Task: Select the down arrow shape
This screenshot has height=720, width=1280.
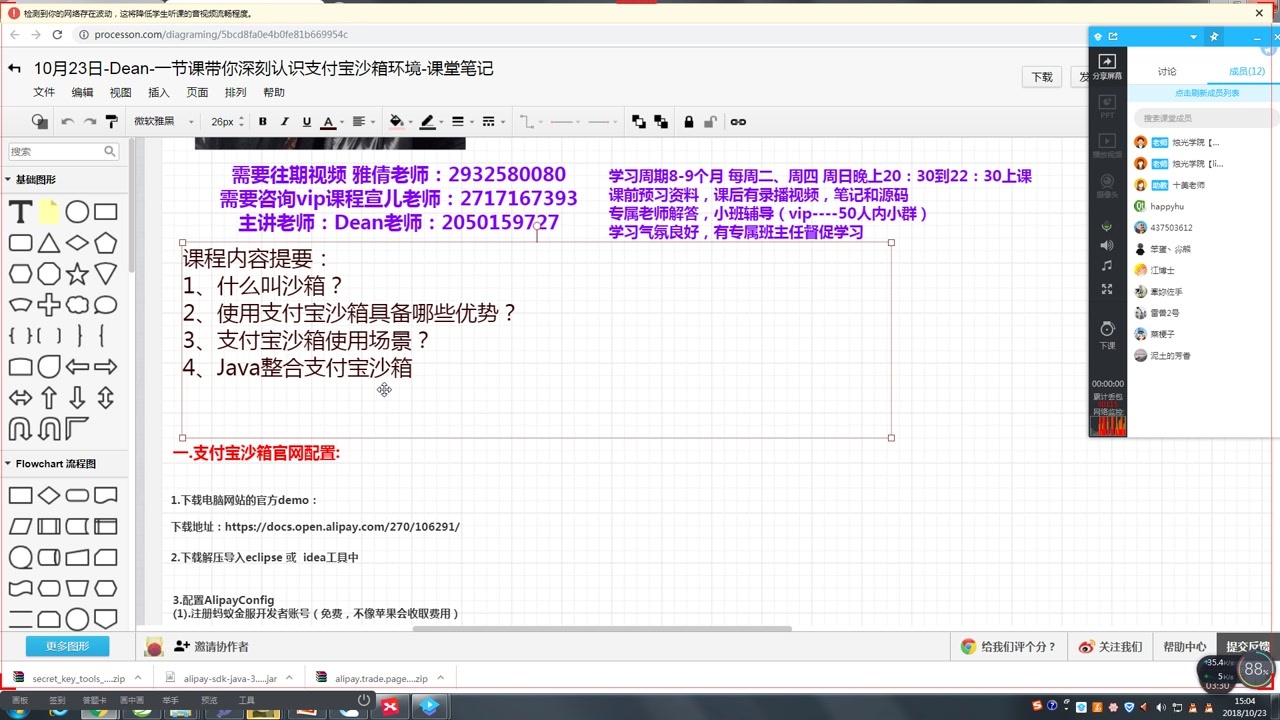Action: [77, 398]
